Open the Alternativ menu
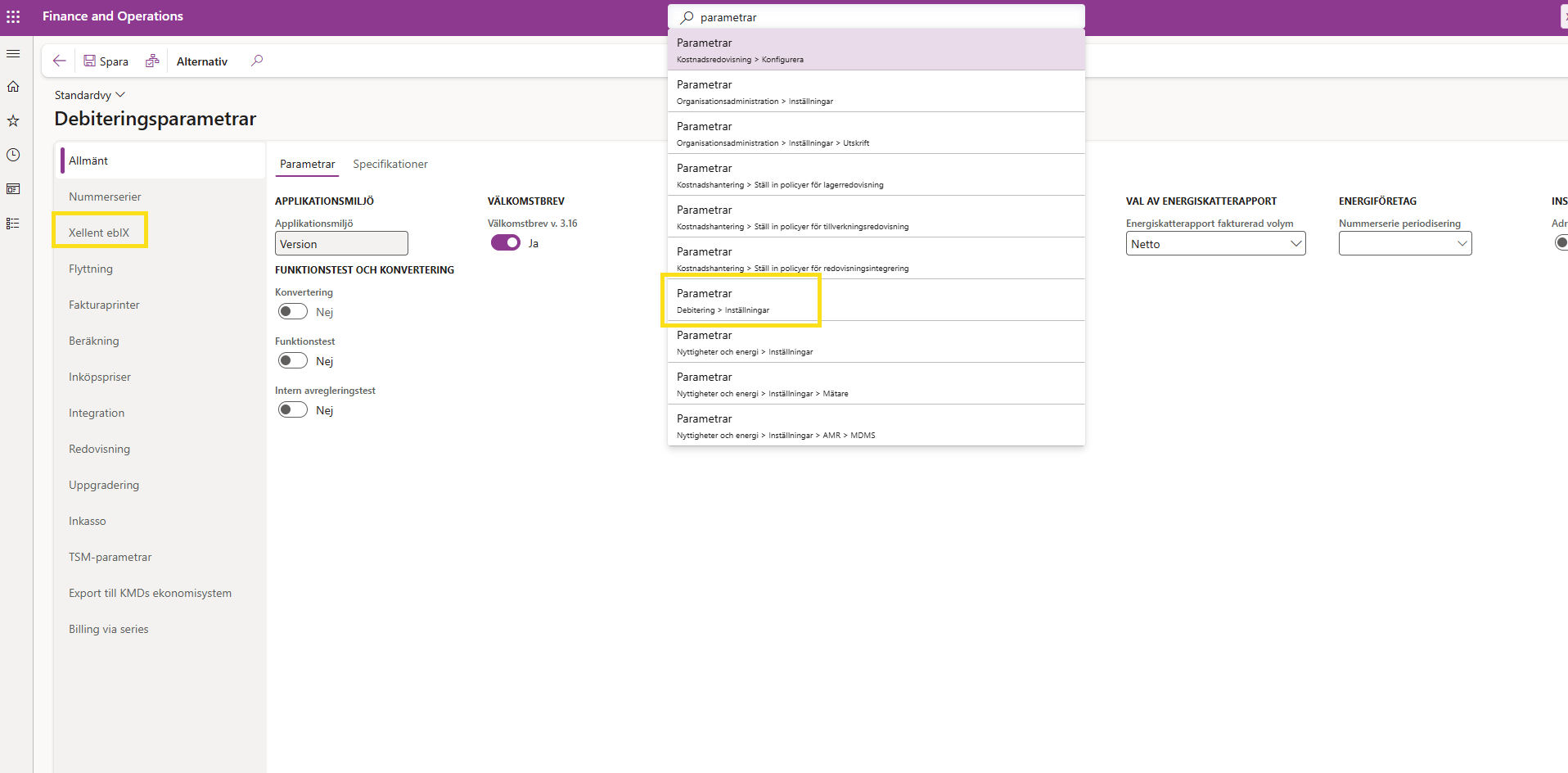 pyautogui.click(x=202, y=61)
